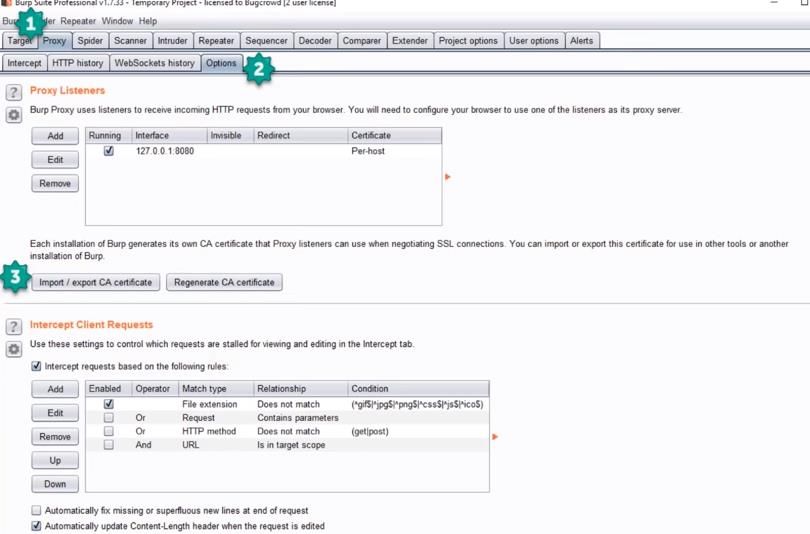Viewport: 810px width, 534px height.
Task: Open the HTTP history sub-tab
Action: pos(77,63)
